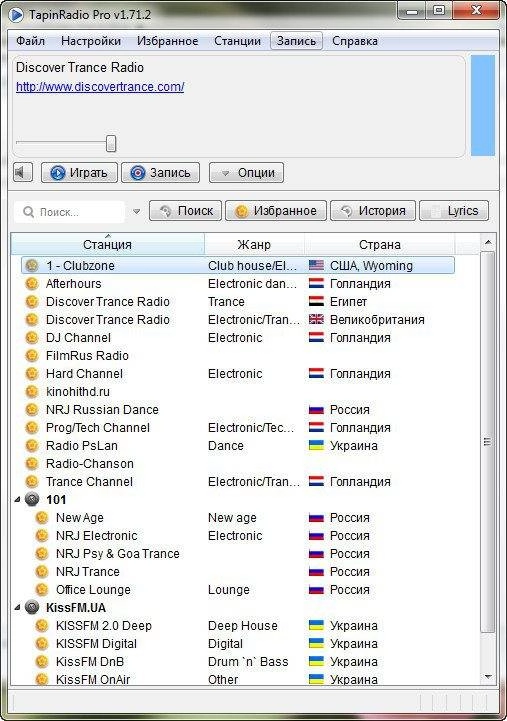Sort by Жанр column header
Screen dimensions: 507x721
point(254,244)
